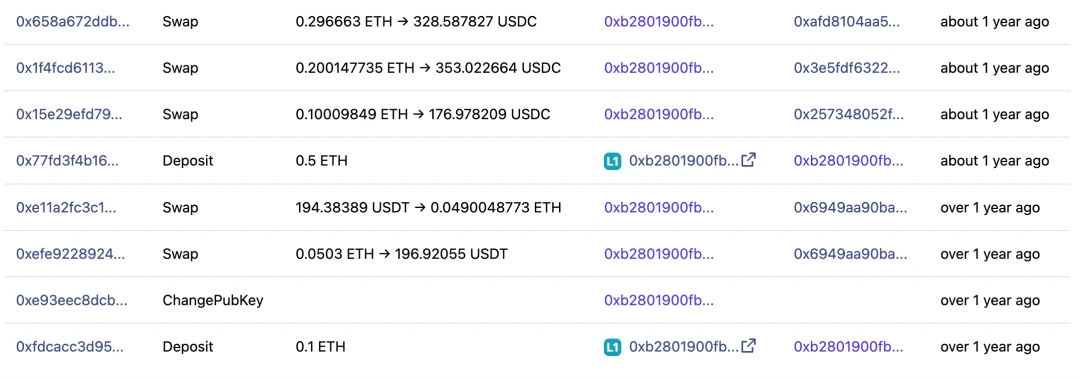The height and width of the screenshot is (380, 1080).
Task: Click the L1 badge in 0.5 ETH deposit row
Action: click(x=612, y=161)
